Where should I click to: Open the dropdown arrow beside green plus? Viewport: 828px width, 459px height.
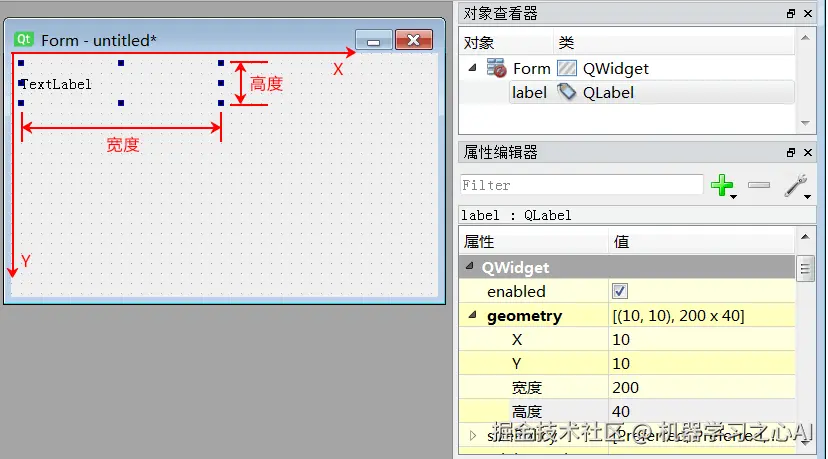[733, 197]
